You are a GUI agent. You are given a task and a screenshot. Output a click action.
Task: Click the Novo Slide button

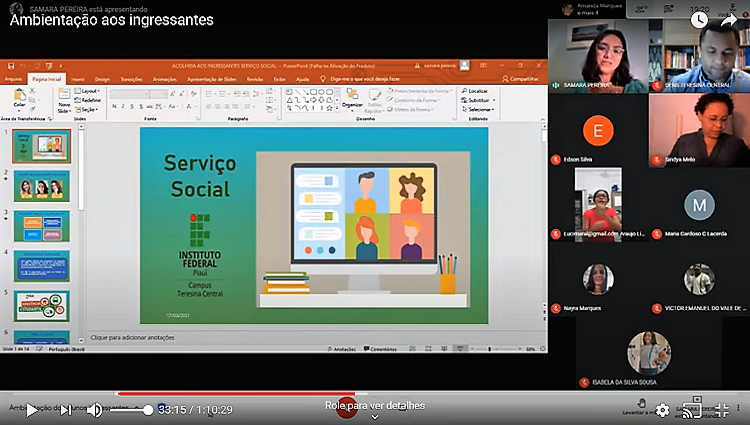pos(64,101)
